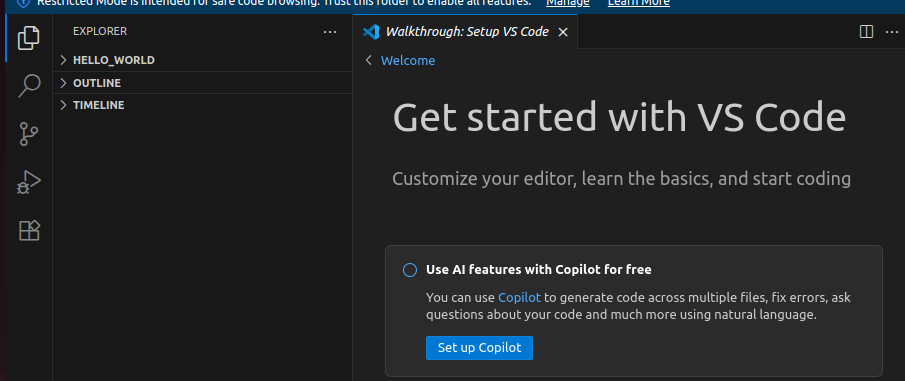This screenshot has width=905, height=381.
Task: Expand the HELLO_WORLD folder section
Action: point(203,60)
